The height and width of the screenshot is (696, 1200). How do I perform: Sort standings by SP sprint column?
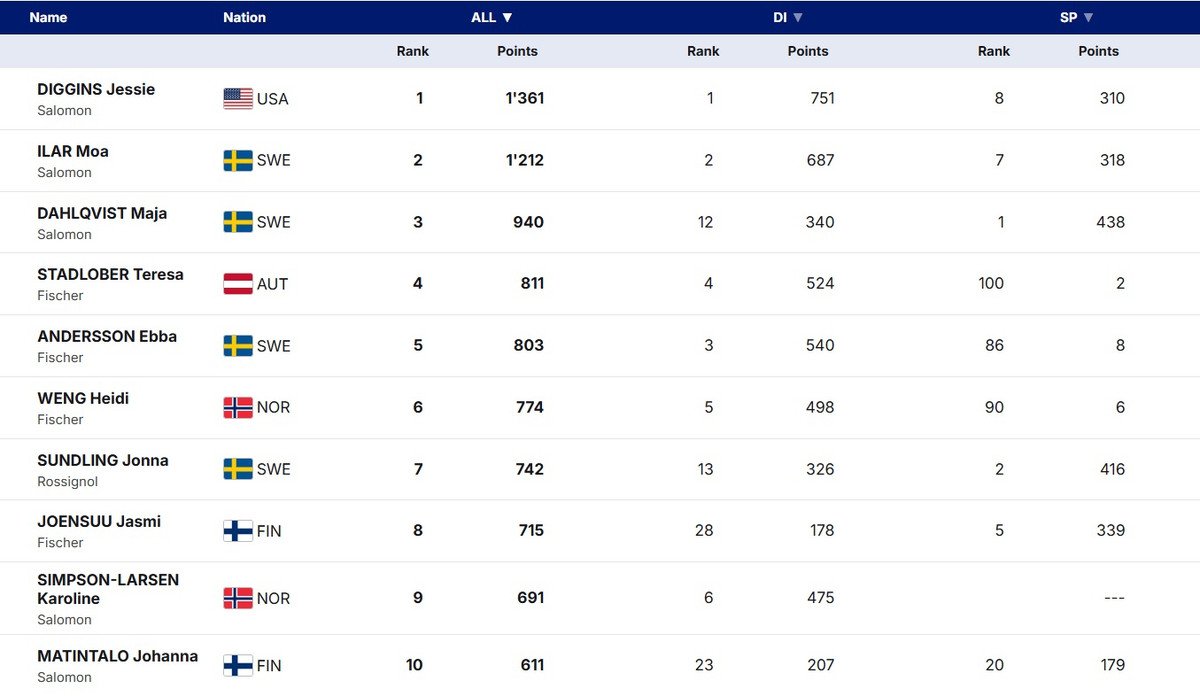point(1076,17)
